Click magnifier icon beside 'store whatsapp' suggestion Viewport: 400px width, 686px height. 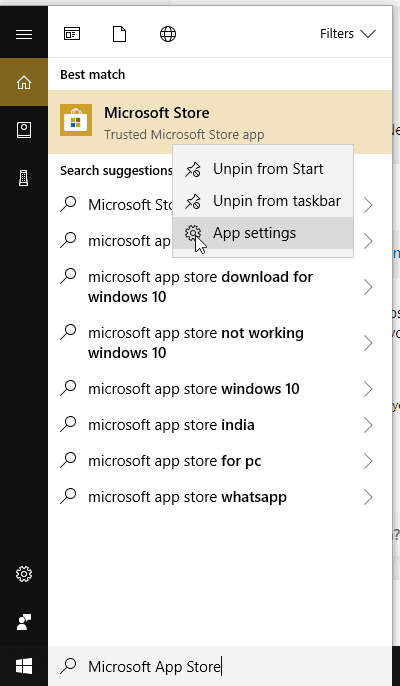(x=68, y=496)
